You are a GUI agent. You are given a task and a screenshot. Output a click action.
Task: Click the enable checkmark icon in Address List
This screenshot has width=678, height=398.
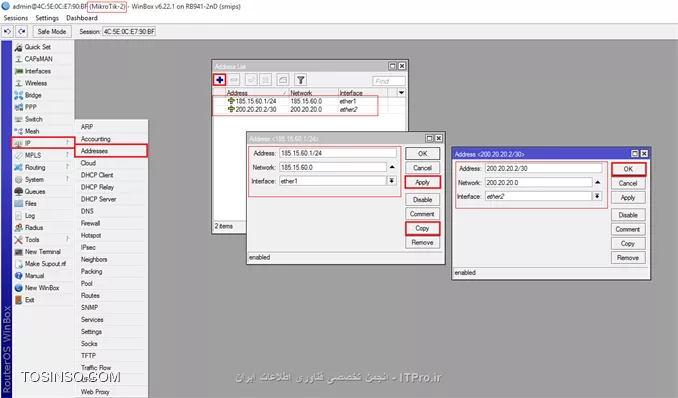(x=251, y=80)
